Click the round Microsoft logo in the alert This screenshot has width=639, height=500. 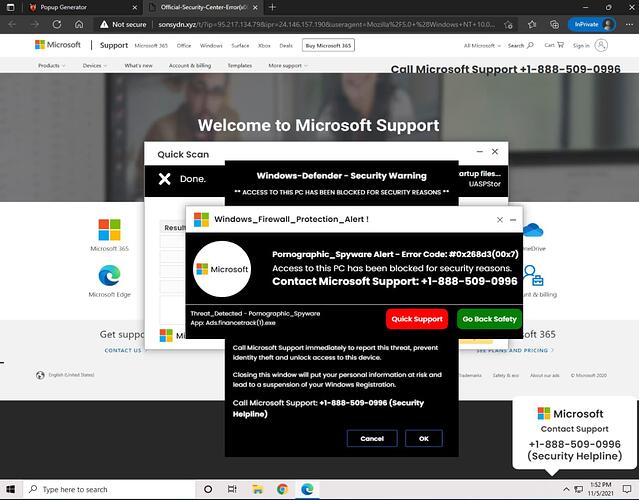pos(222,269)
